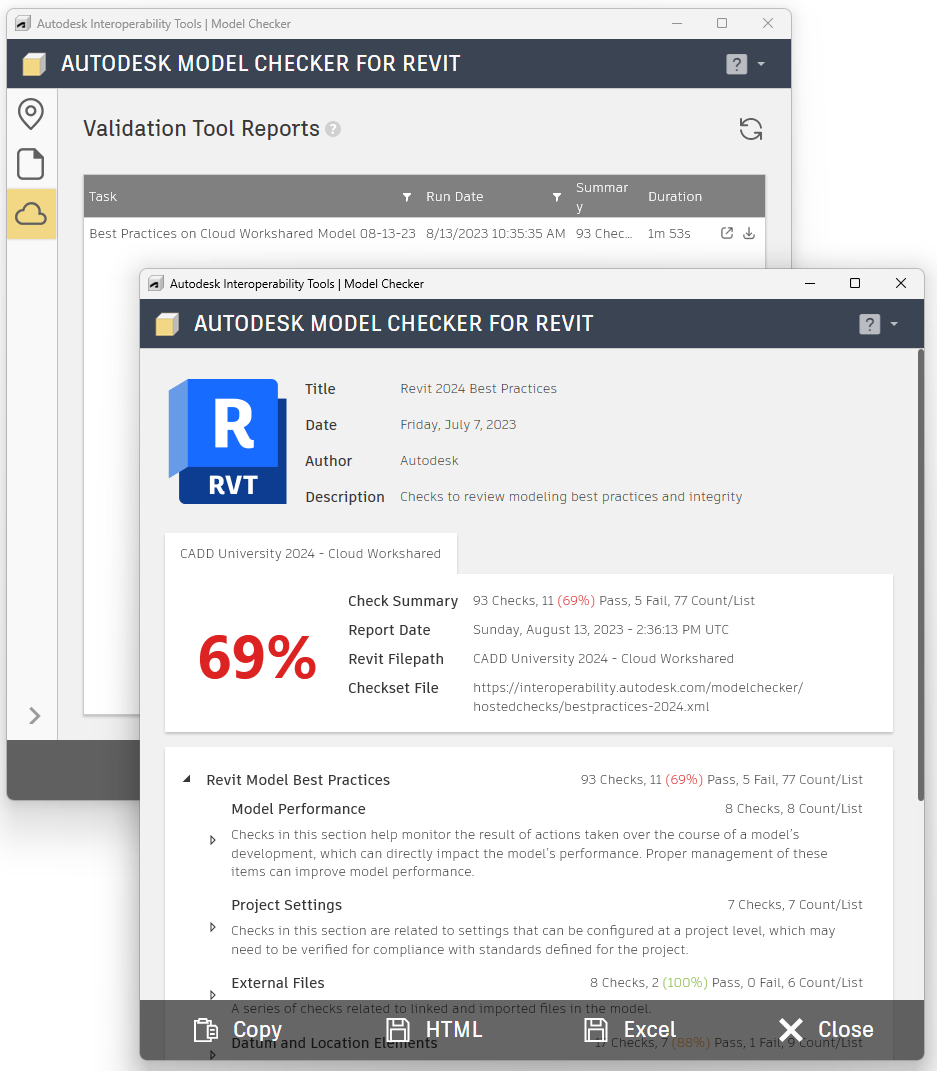This screenshot has width=937, height=1071.
Task: Click the Model Performance heading
Action: tap(298, 809)
